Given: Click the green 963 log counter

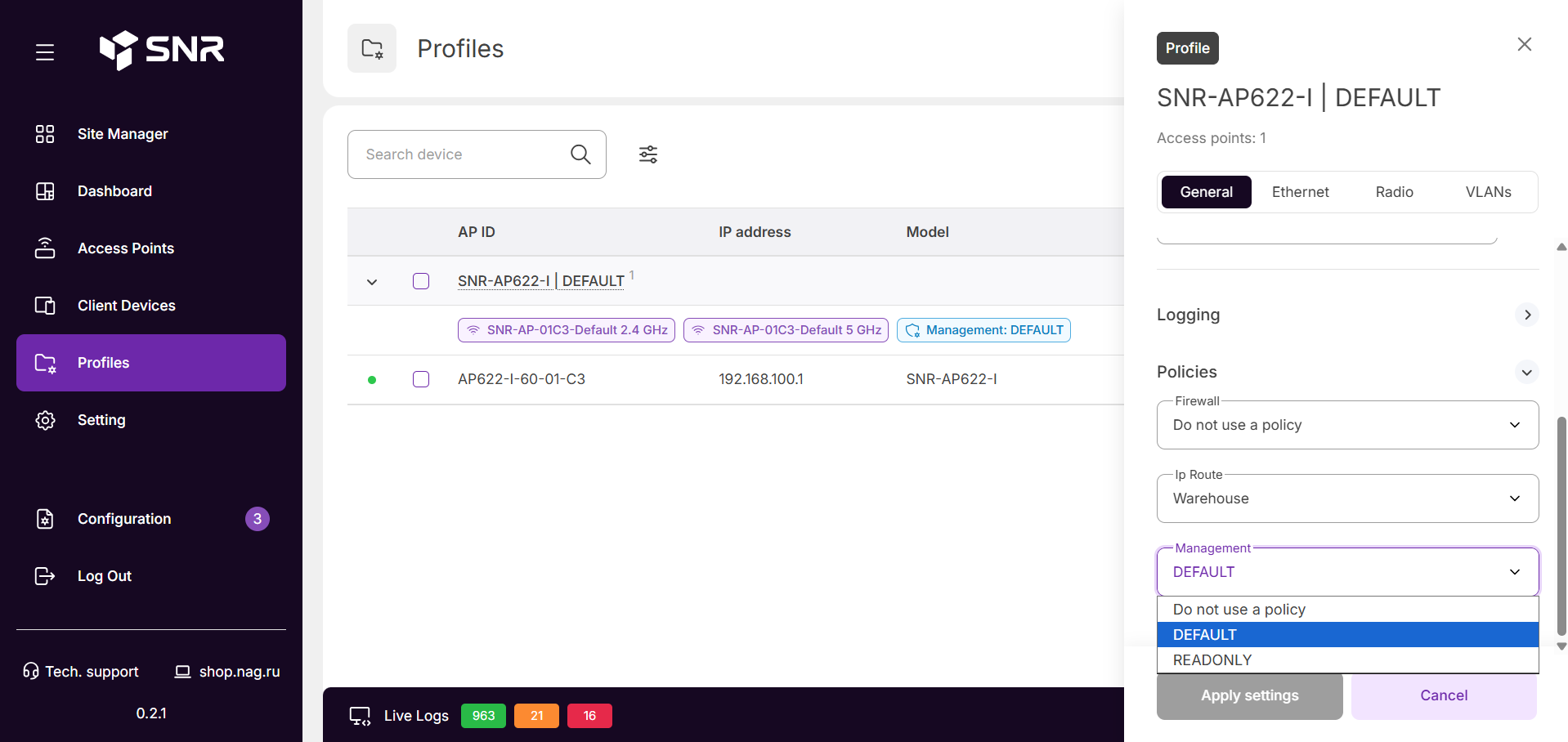Looking at the screenshot, I should pos(483,716).
